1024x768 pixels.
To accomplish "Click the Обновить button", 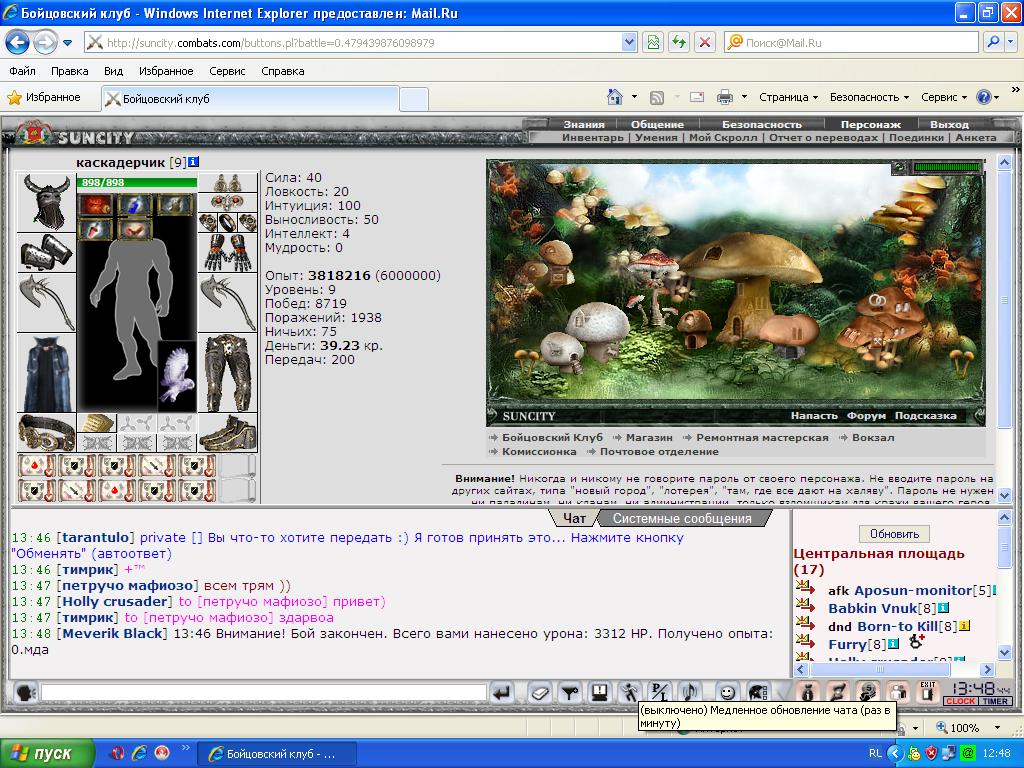I will pos(894,534).
